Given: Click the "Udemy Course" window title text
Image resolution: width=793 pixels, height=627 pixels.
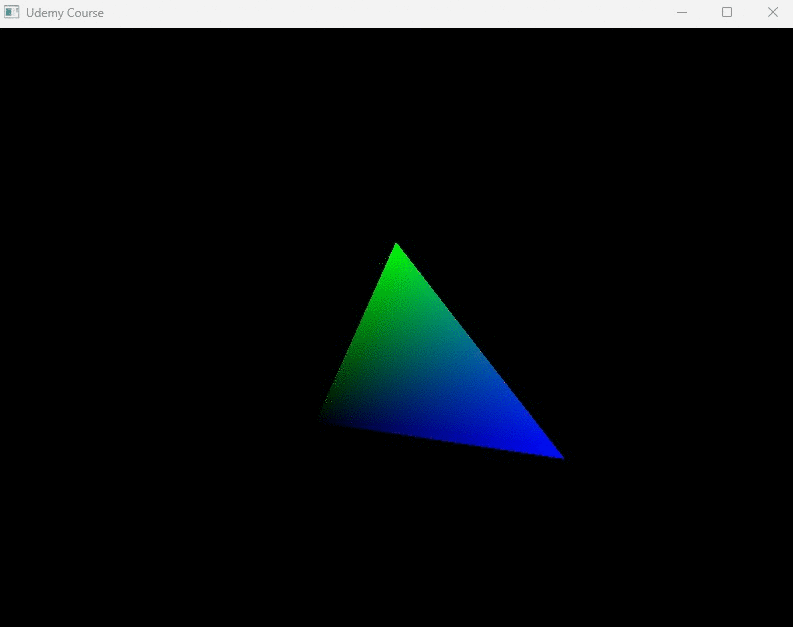Looking at the screenshot, I should click(x=65, y=13).
